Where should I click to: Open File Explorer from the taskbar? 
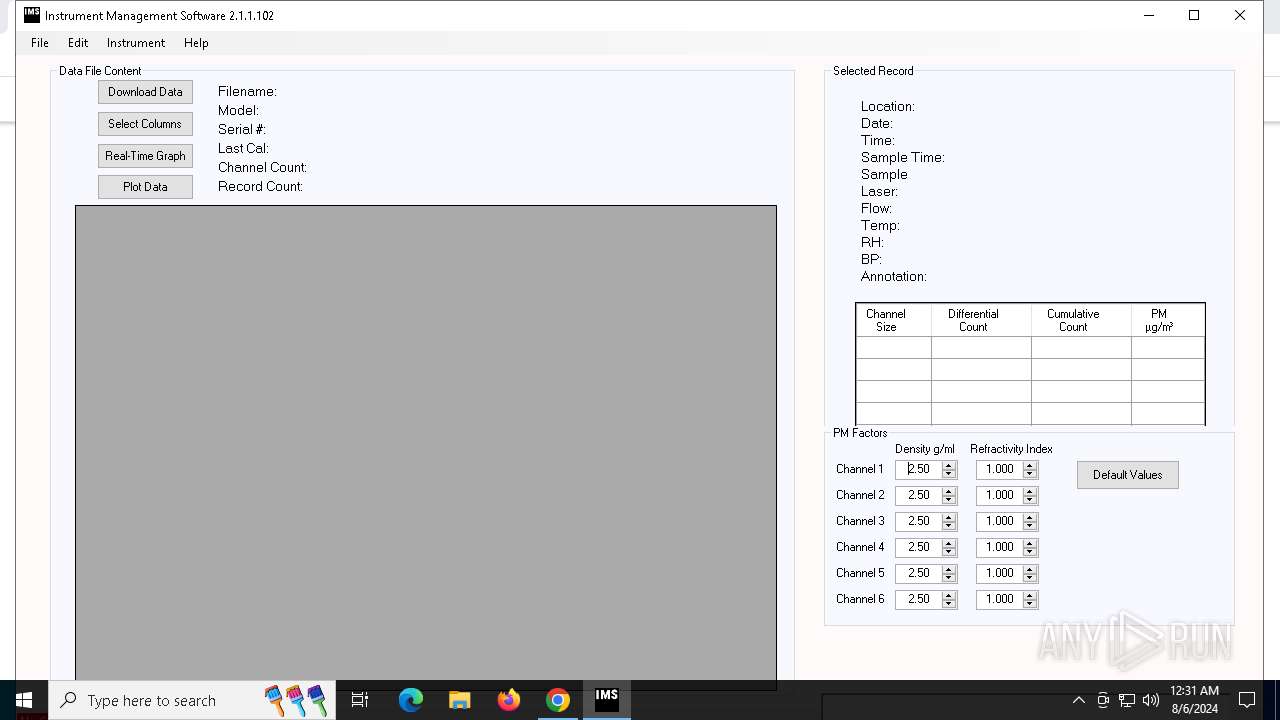(459, 700)
